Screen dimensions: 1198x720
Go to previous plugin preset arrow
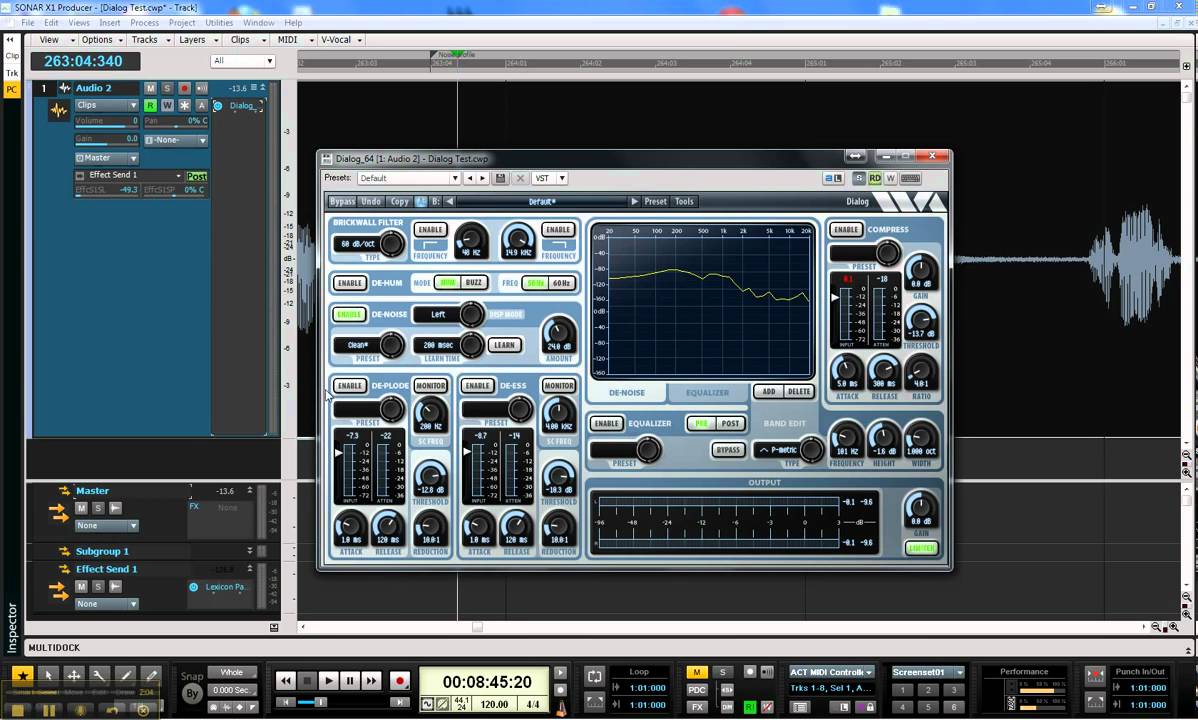(470, 178)
